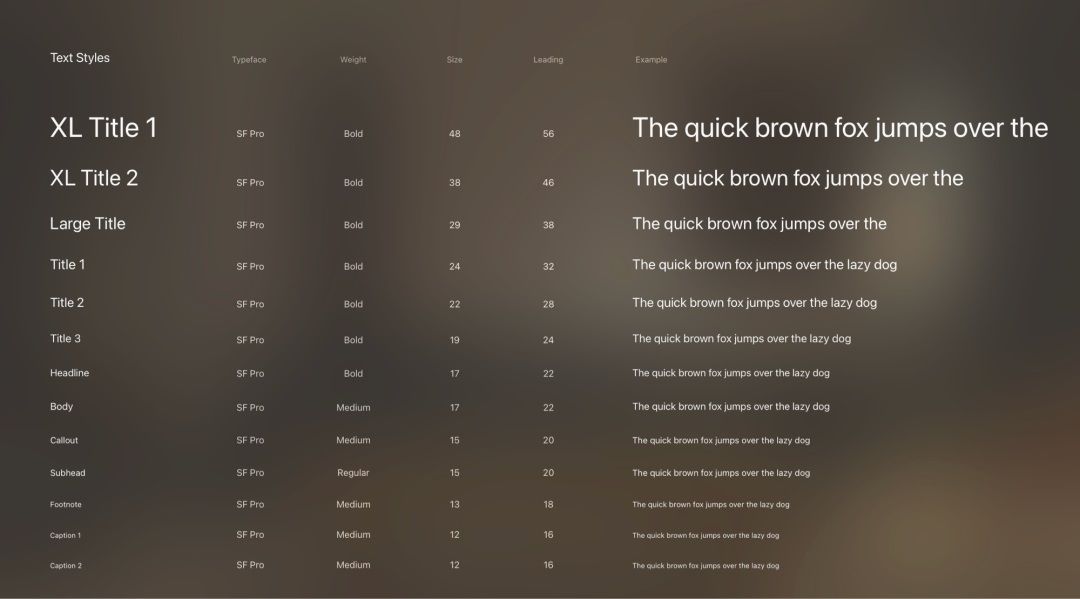This screenshot has height=599, width=1080.
Task: Select the 'Large Title' style name
Action: [87, 224]
